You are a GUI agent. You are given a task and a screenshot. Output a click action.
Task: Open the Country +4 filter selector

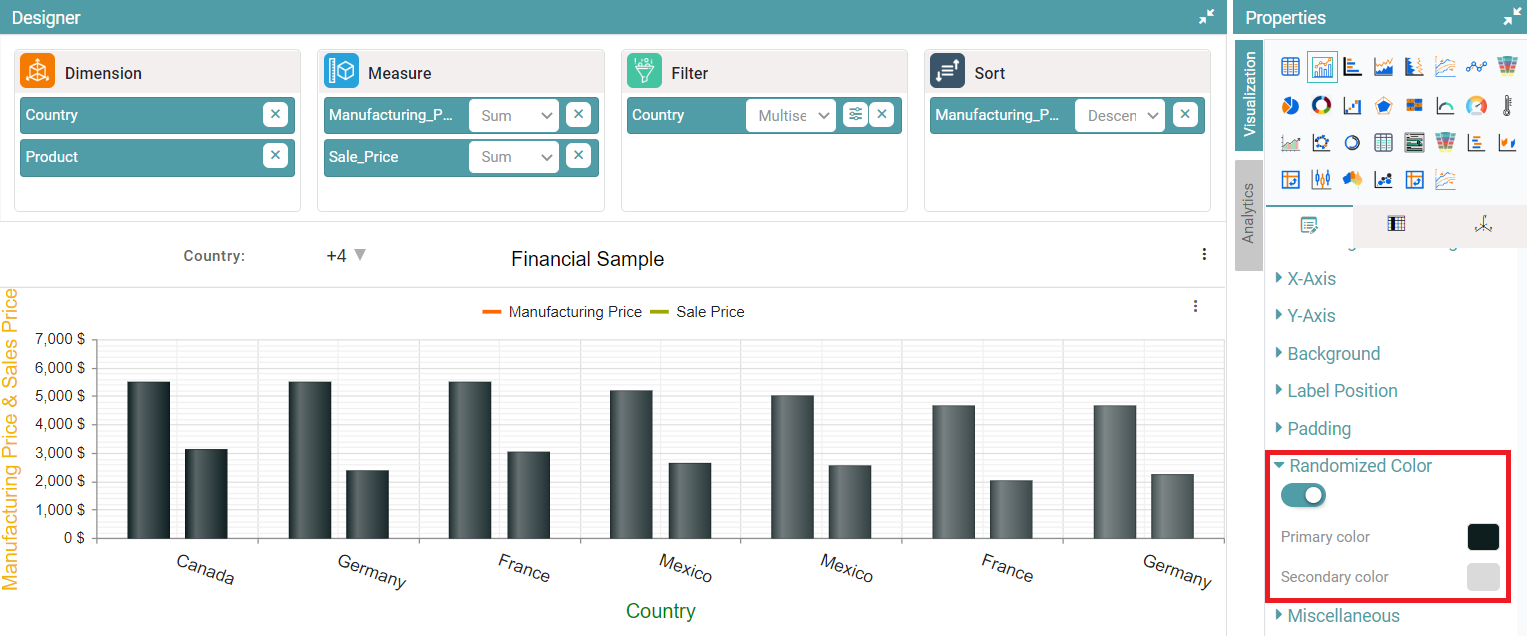[x=346, y=256]
